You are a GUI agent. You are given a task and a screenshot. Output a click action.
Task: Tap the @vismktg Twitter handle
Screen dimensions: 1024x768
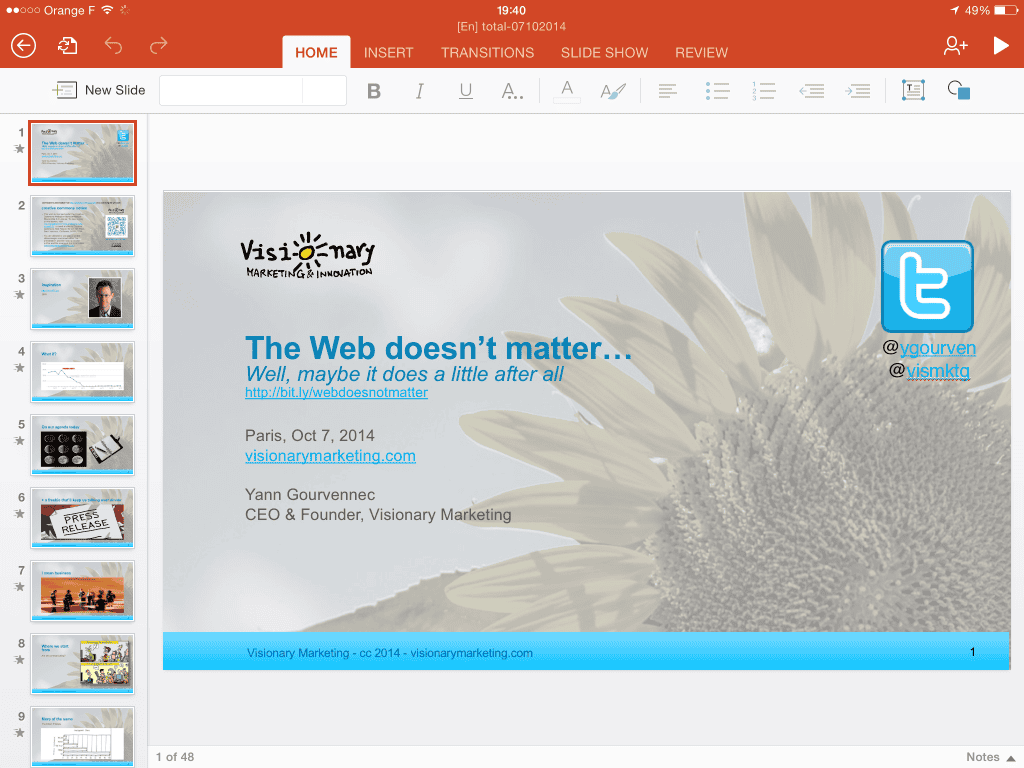coord(929,371)
